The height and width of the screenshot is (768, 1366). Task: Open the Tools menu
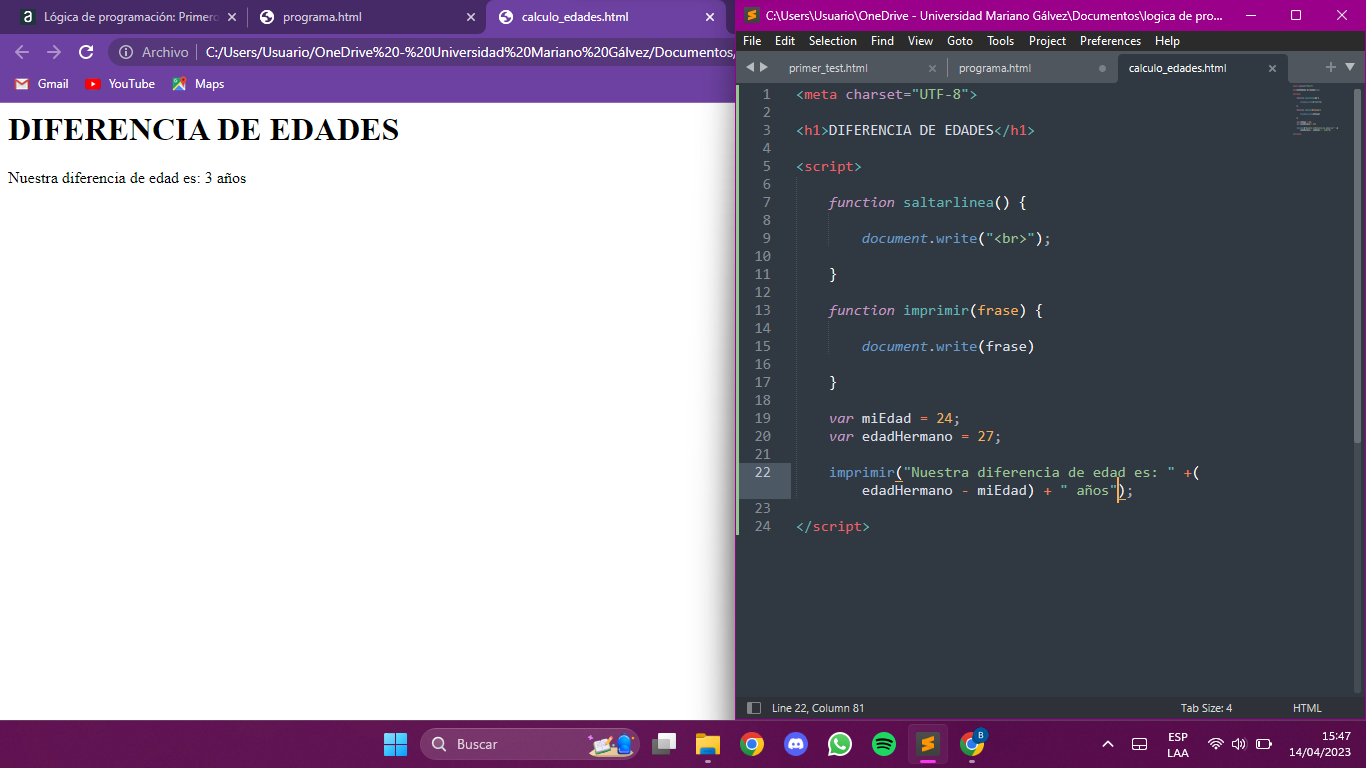[x=1000, y=41]
